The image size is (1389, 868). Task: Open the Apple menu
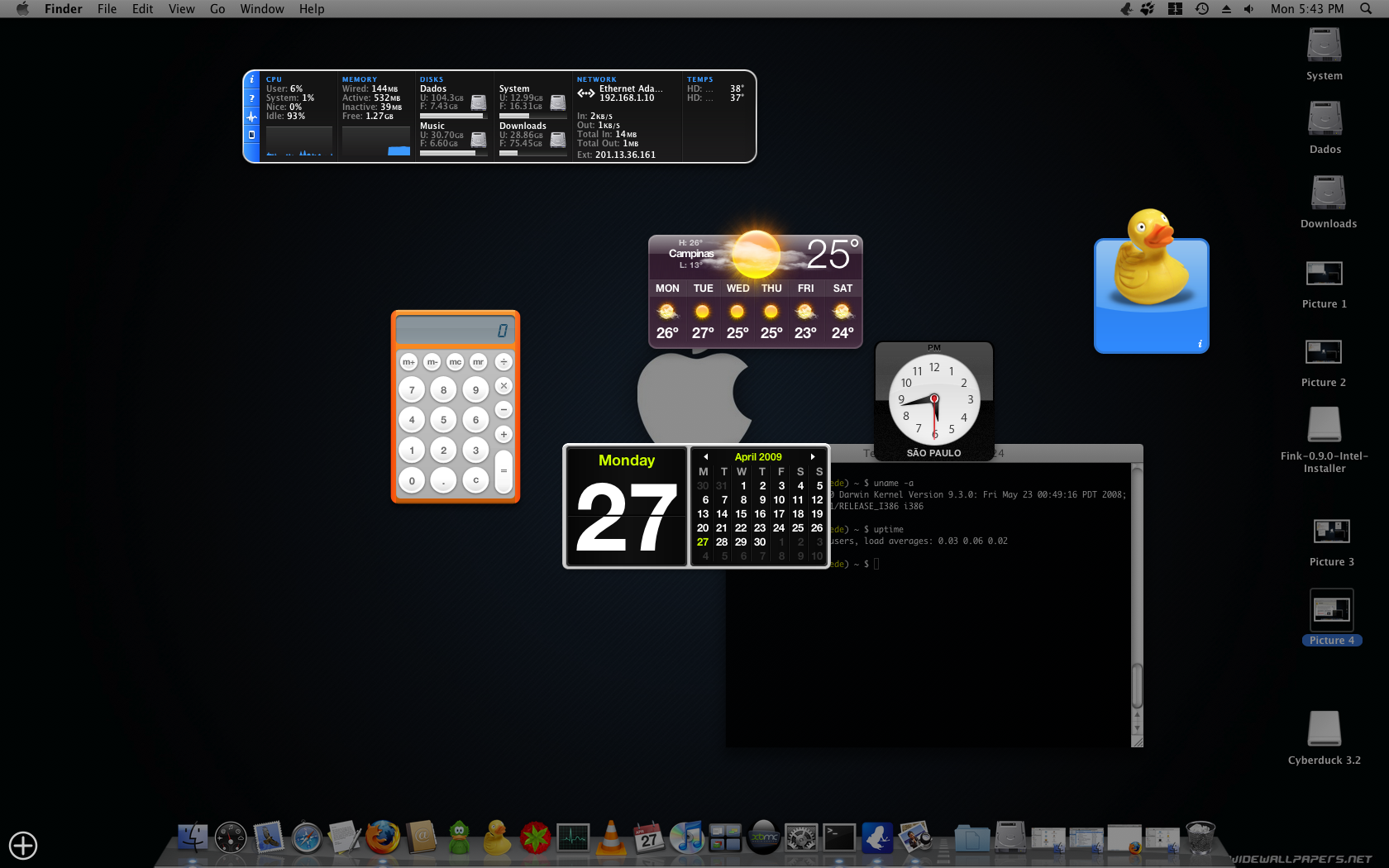point(22,9)
